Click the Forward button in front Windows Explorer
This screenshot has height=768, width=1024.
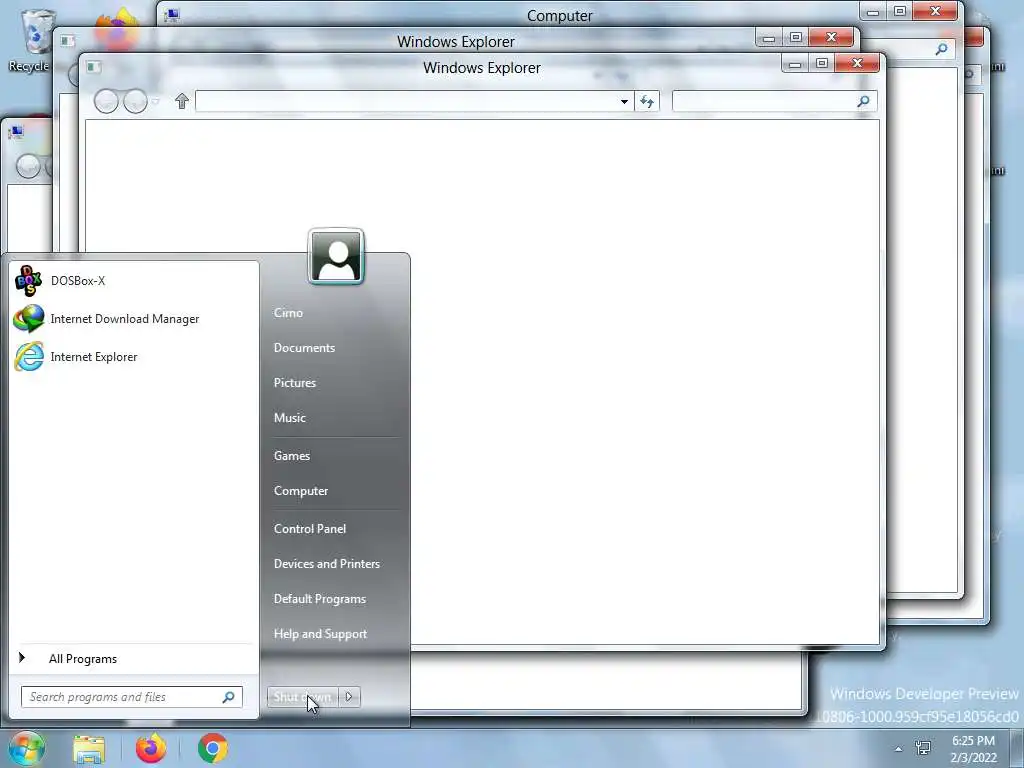coord(135,101)
